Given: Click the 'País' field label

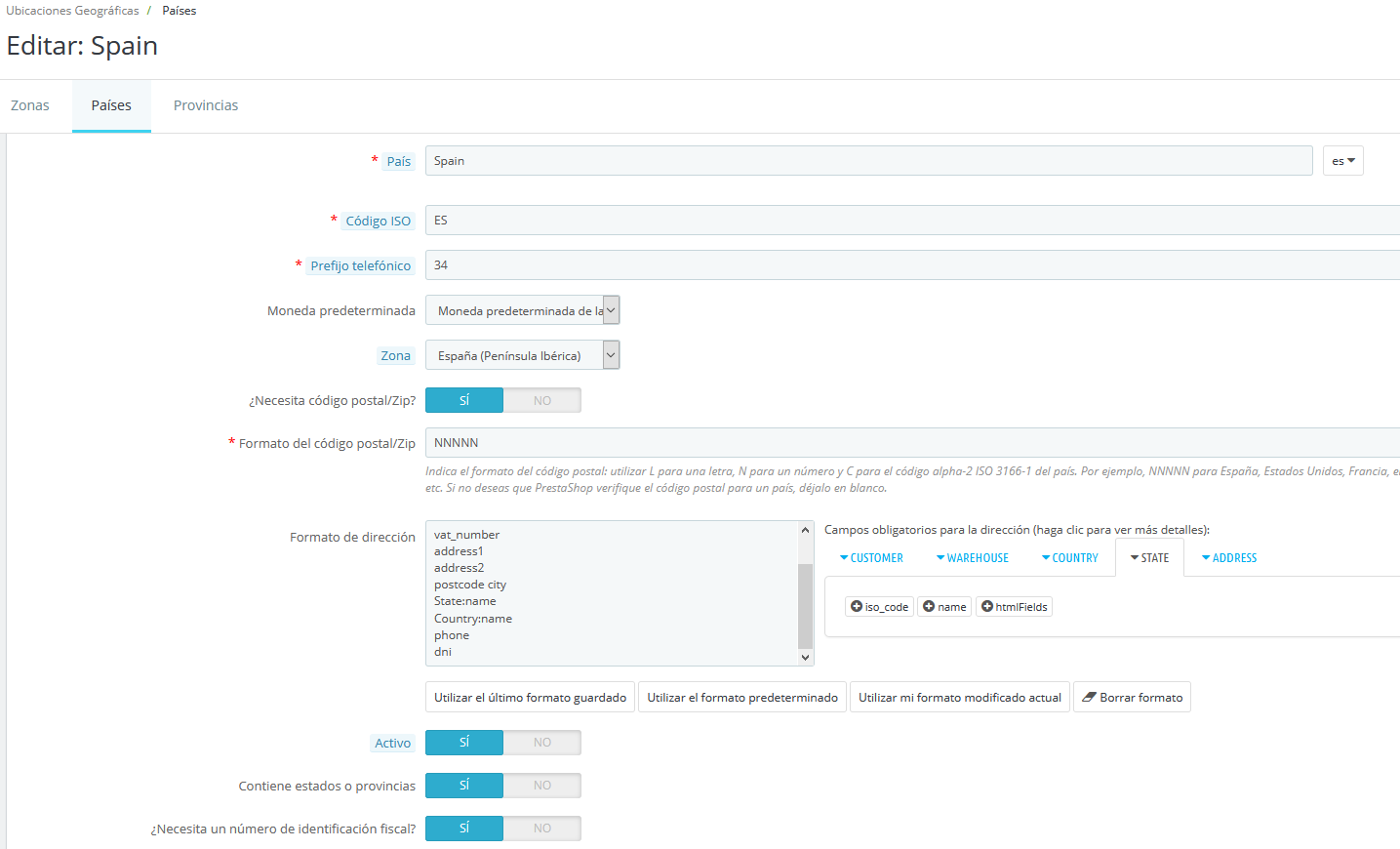Looking at the screenshot, I should [398, 161].
